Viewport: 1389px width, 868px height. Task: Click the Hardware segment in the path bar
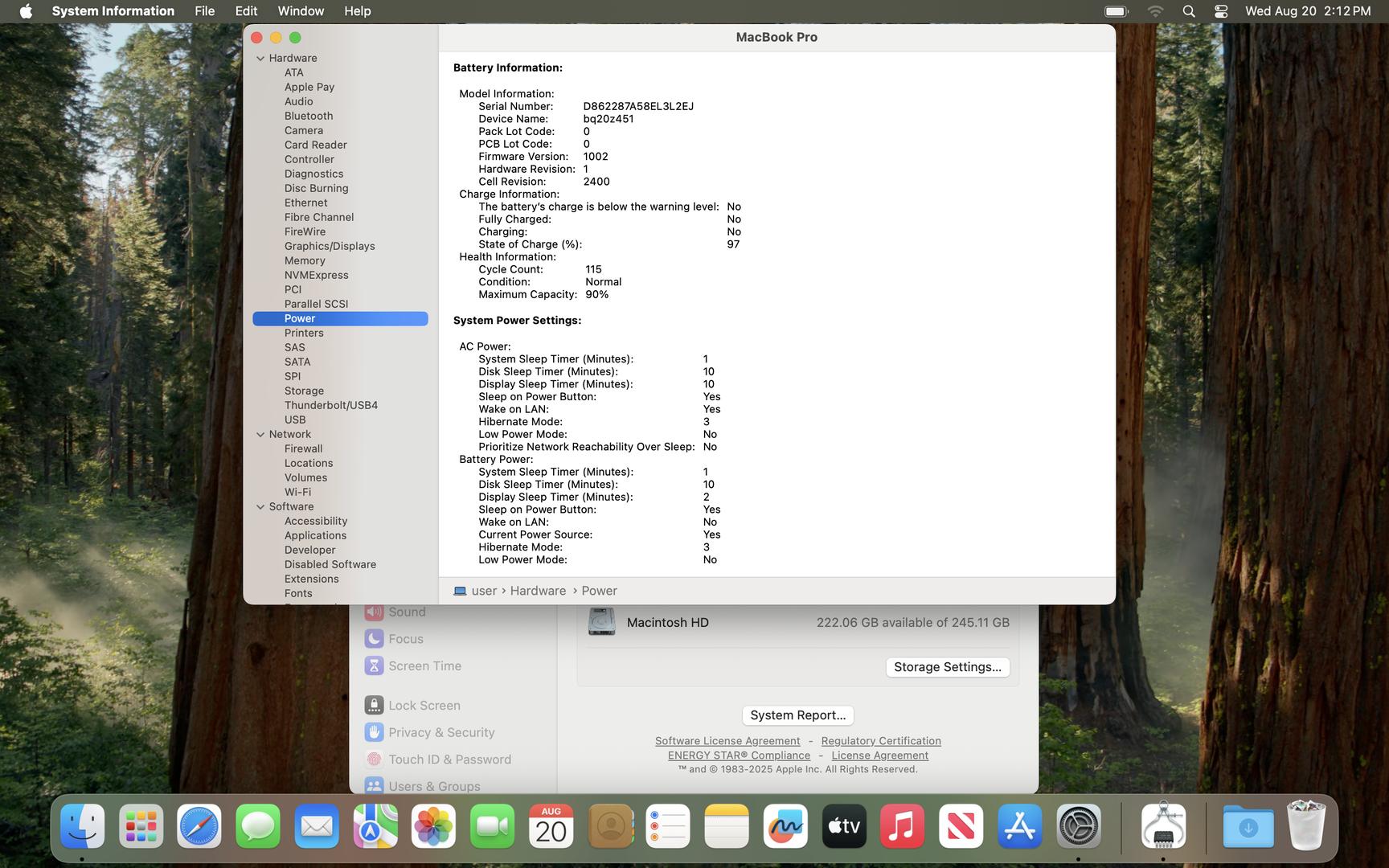pyautogui.click(x=538, y=591)
